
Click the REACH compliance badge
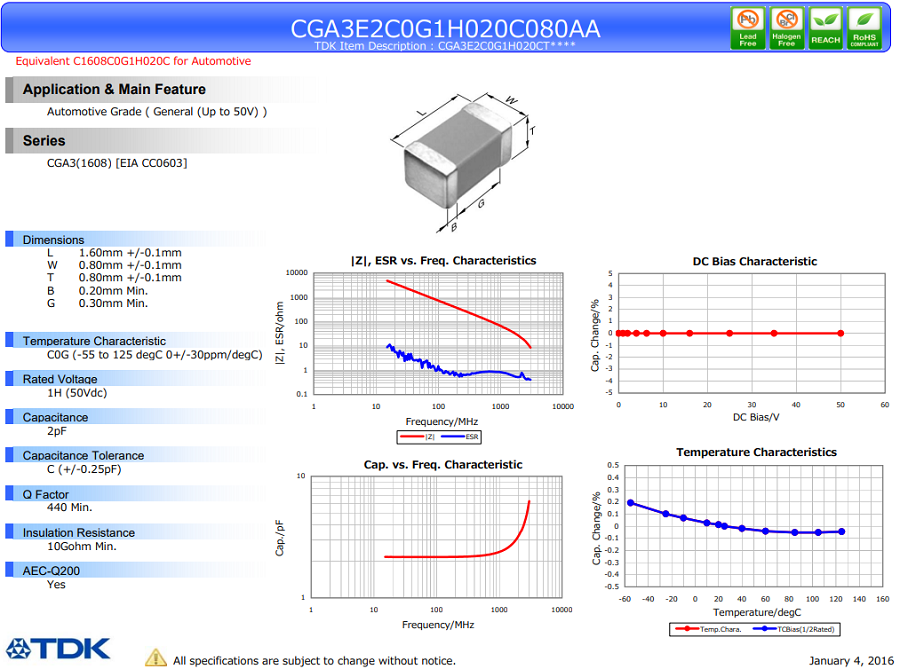(x=825, y=28)
